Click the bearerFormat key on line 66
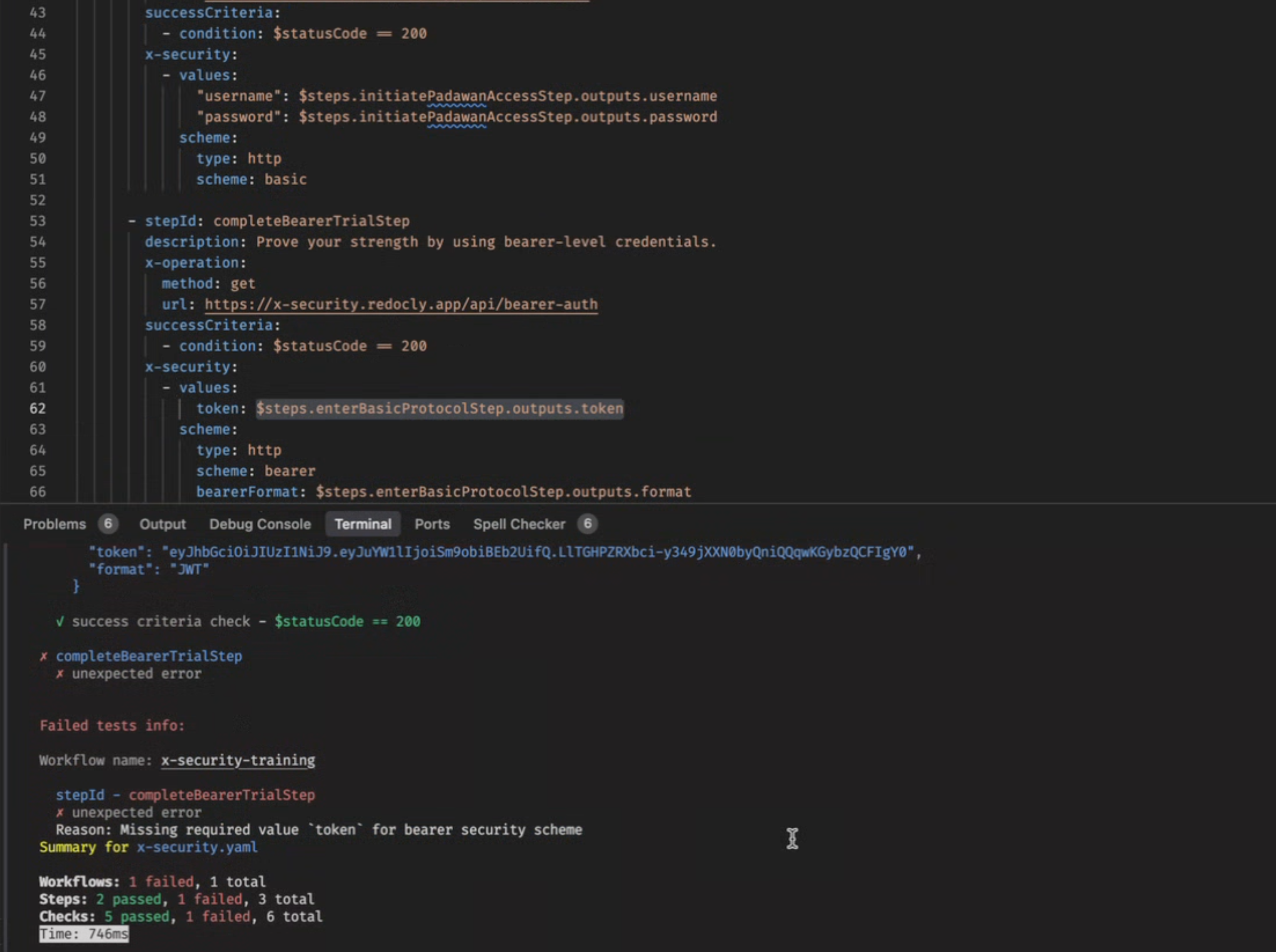The image size is (1276, 952). click(x=247, y=491)
